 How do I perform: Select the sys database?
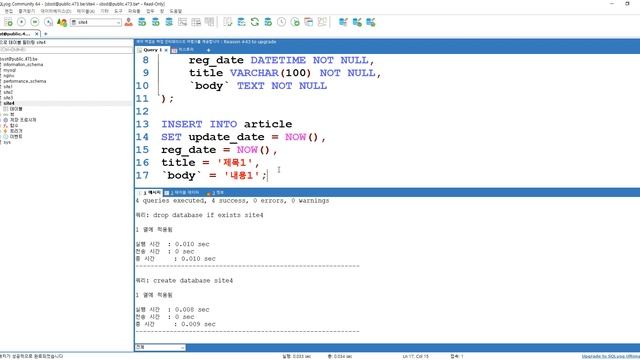(7, 142)
